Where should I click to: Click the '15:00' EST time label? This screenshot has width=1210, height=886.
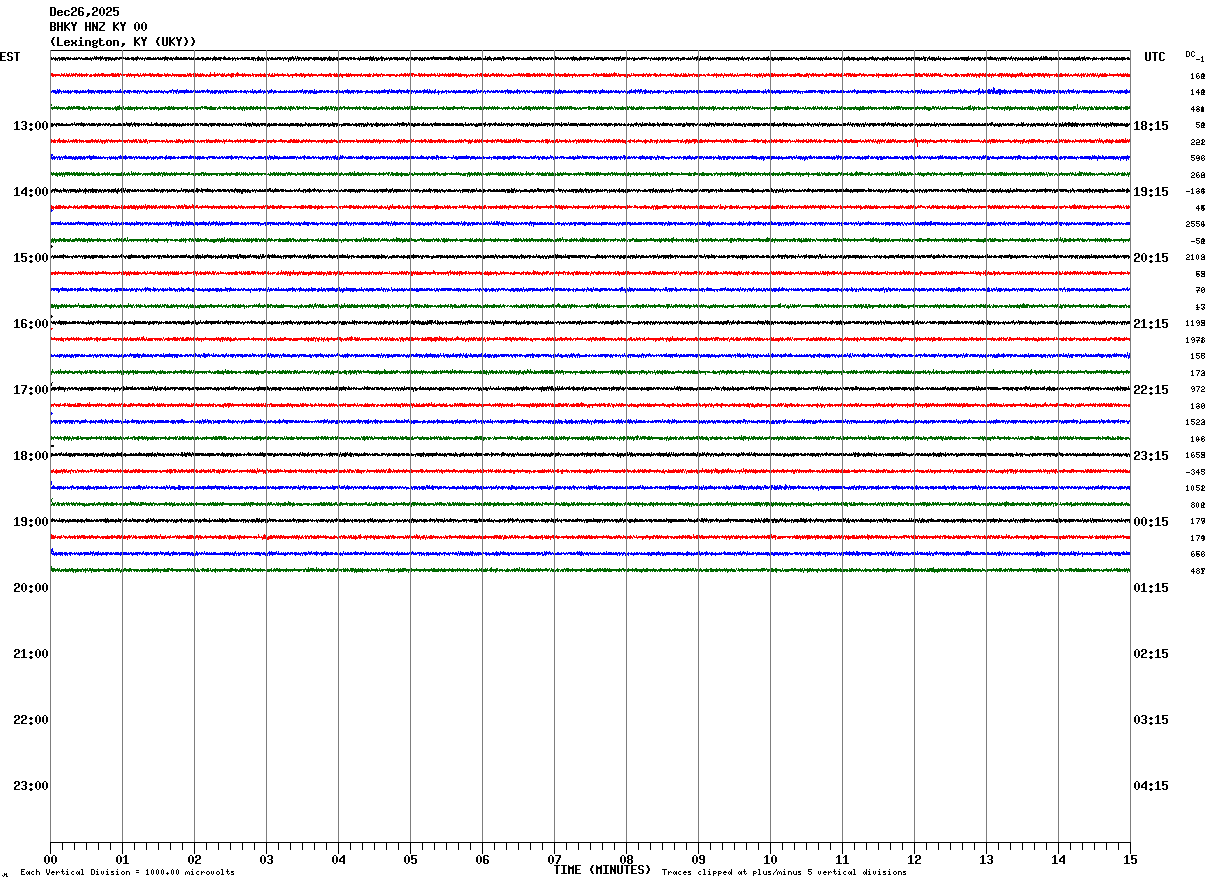click(30, 258)
